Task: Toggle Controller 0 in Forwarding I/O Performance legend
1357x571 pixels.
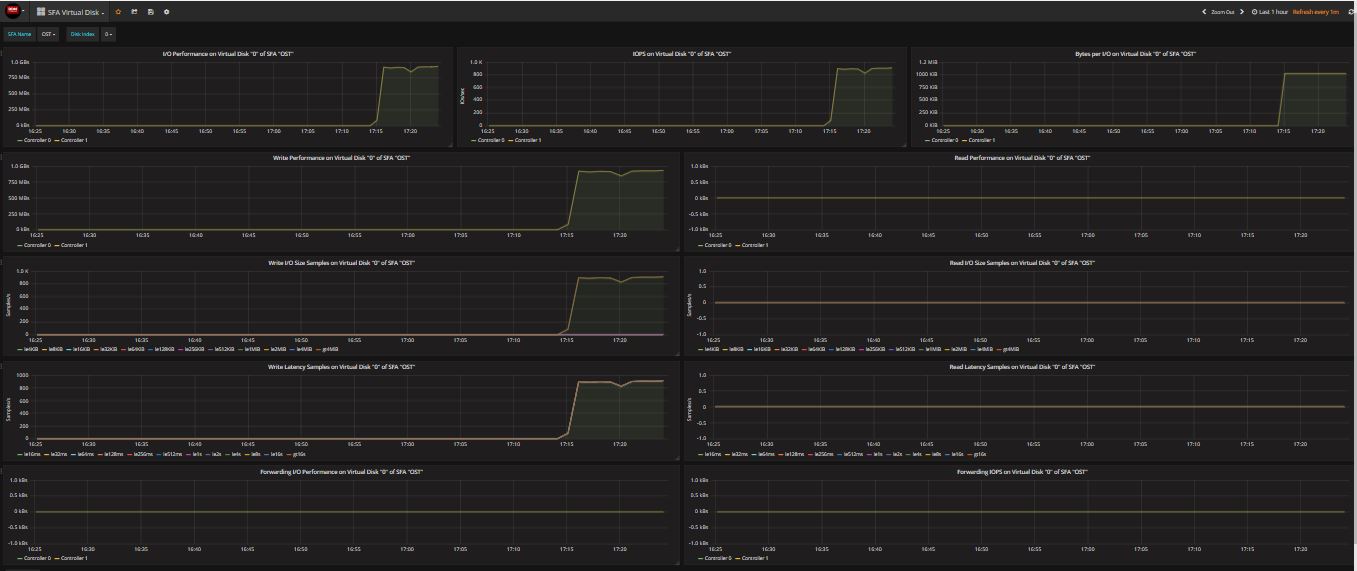Action: point(37,558)
